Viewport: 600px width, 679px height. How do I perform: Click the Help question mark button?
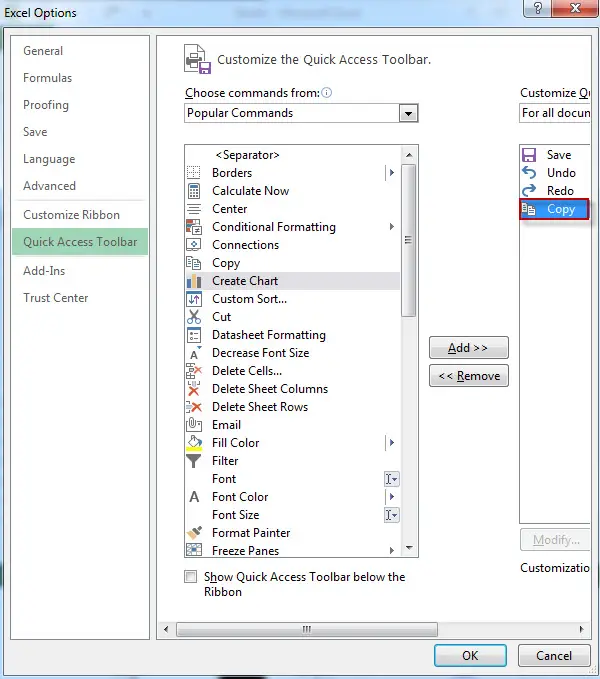pos(538,8)
